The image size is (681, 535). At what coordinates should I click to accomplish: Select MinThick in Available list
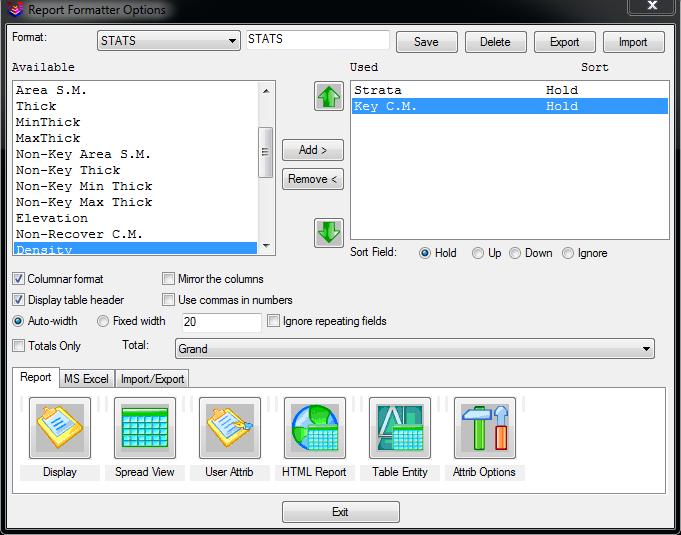[136, 122]
